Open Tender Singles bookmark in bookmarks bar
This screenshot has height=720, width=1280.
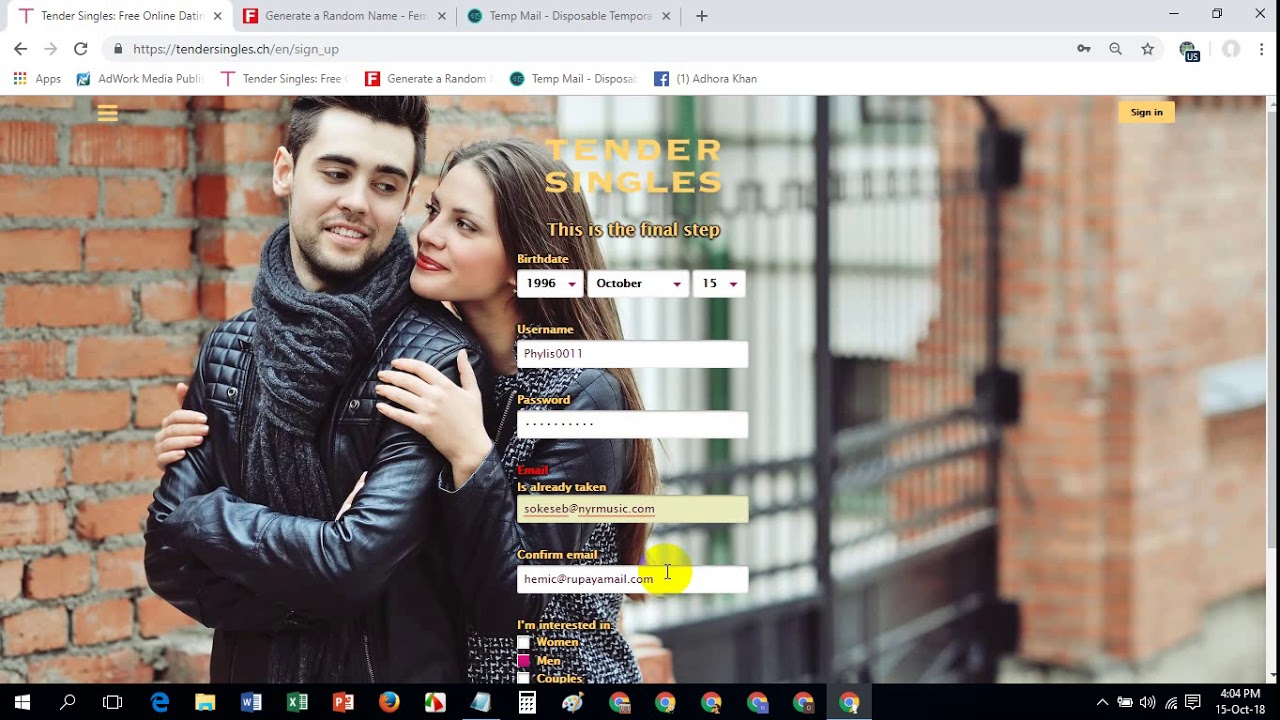click(284, 79)
